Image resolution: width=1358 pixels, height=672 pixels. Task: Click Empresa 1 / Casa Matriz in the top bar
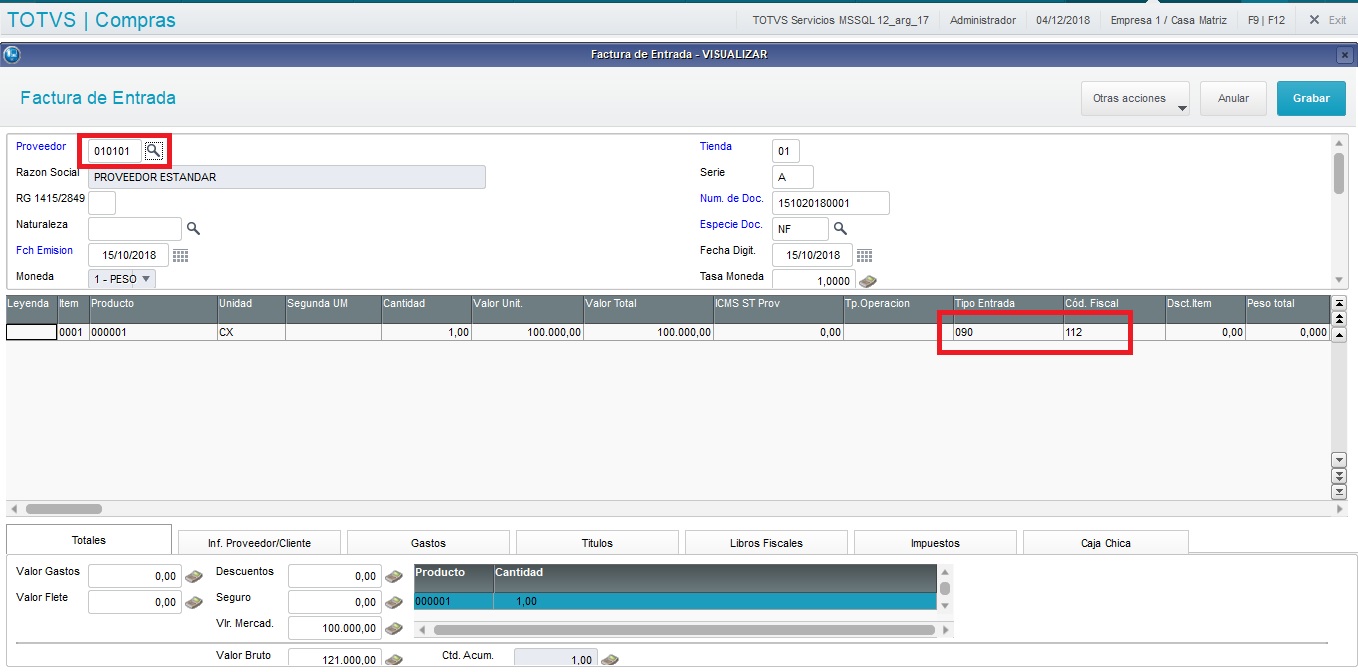[x=1169, y=20]
